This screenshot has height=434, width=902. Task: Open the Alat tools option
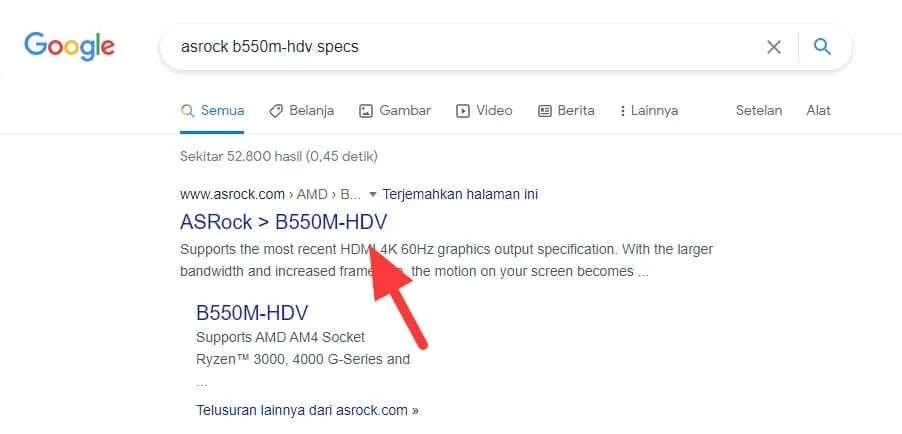click(819, 111)
